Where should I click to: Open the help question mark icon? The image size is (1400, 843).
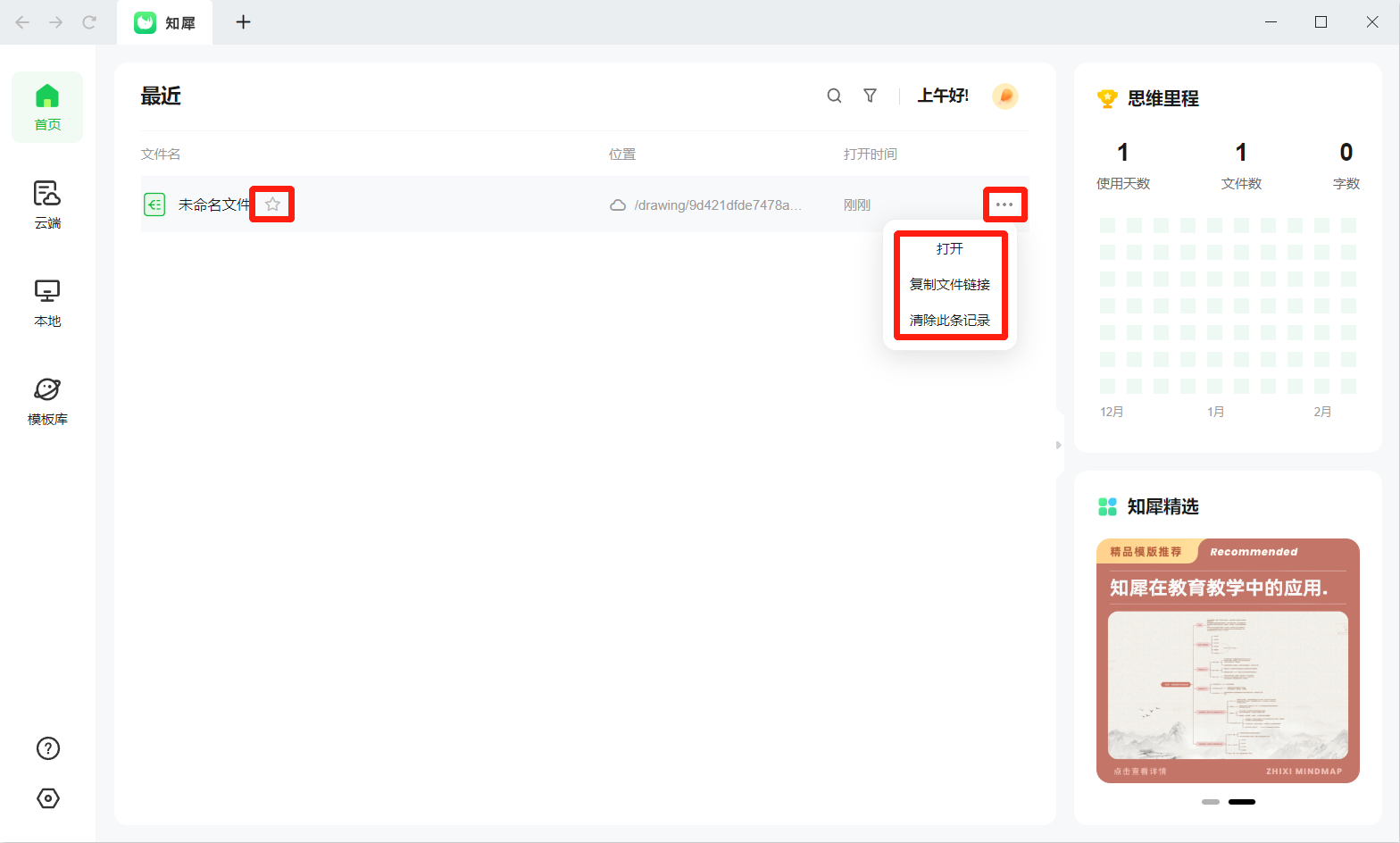[x=48, y=748]
